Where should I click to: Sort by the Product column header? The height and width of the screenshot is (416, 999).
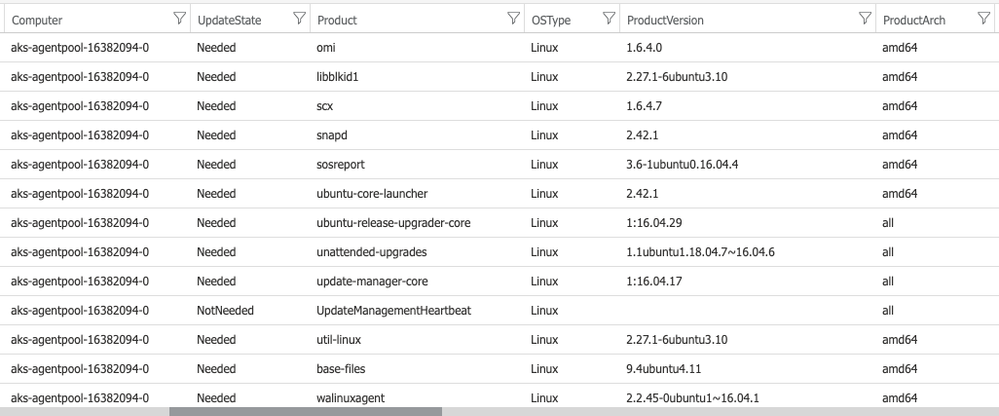click(x=337, y=20)
